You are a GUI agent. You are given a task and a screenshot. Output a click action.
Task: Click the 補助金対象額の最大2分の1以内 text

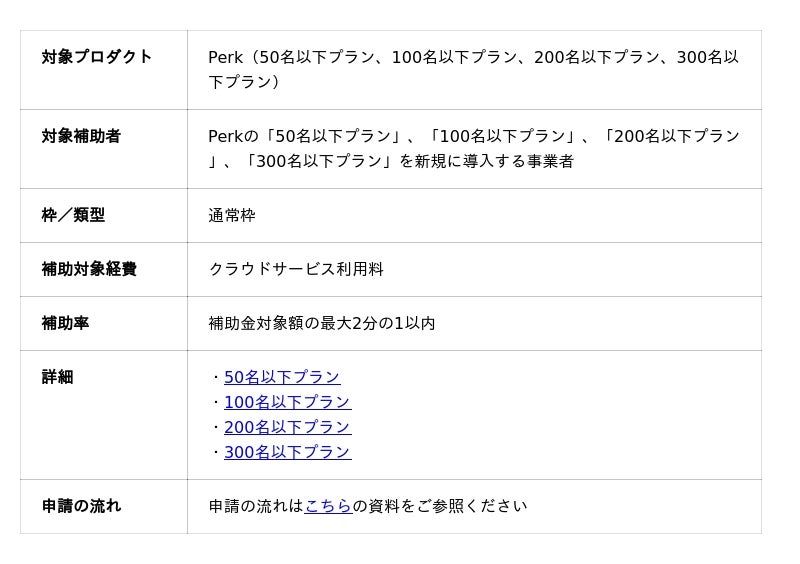coord(322,323)
